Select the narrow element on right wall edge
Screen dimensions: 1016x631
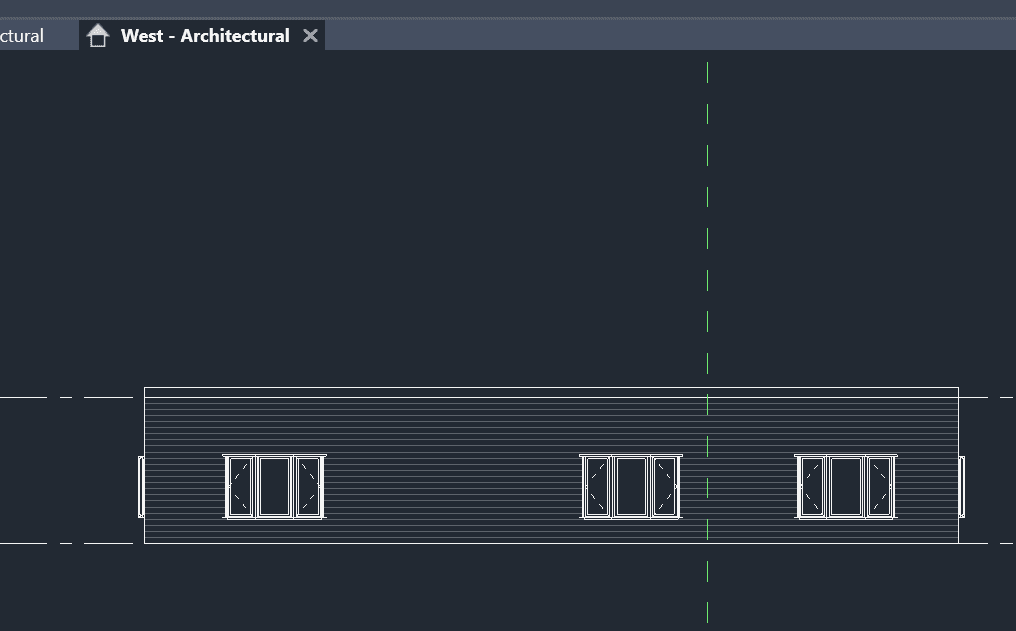[x=962, y=487]
